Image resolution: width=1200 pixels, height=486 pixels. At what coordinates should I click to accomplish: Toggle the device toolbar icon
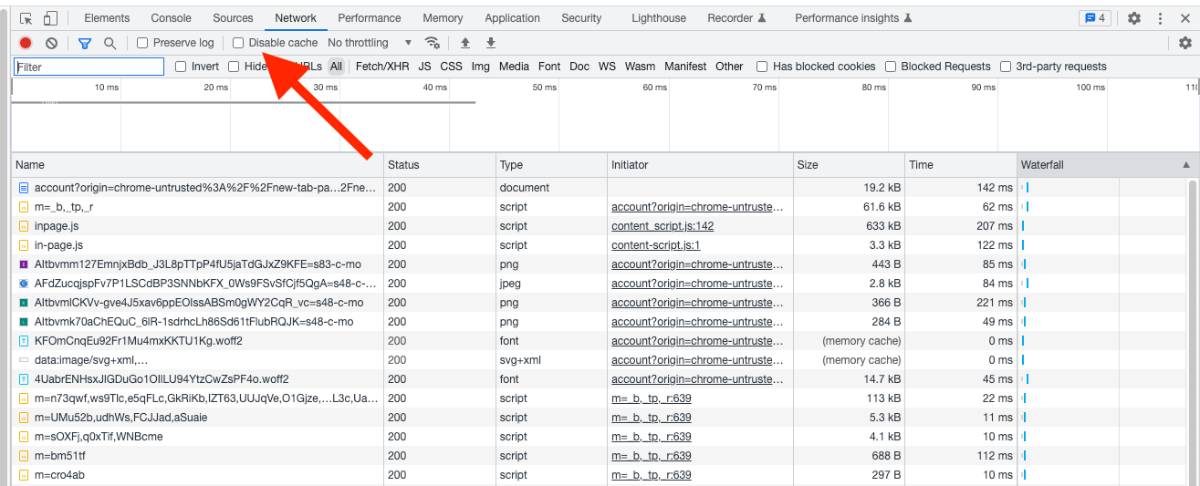click(x=49, y=18)
